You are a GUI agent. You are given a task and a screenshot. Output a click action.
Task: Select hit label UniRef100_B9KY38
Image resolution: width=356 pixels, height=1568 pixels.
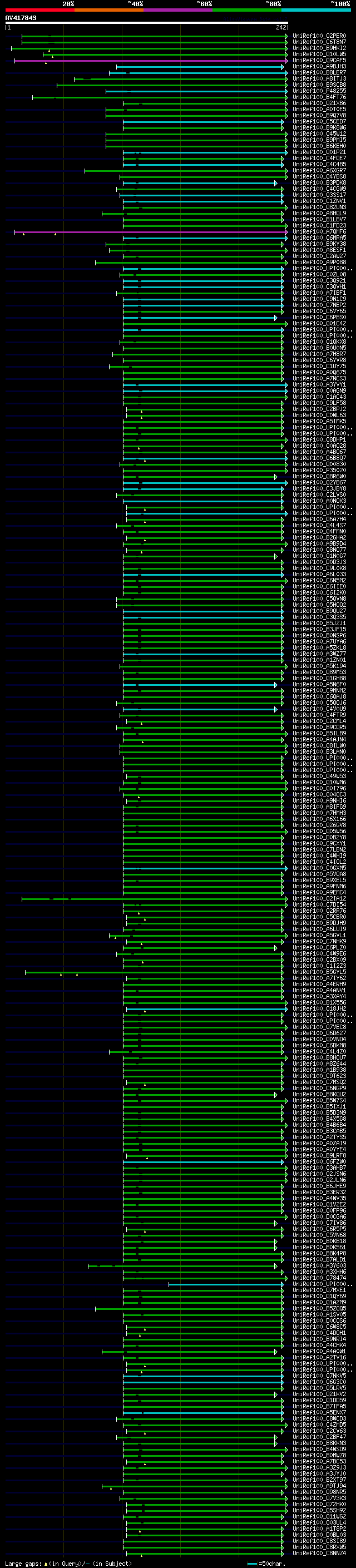[319, 244]
